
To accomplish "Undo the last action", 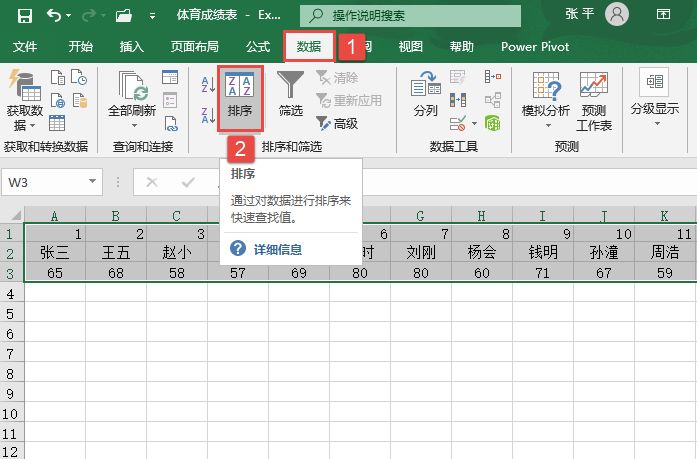I will [x=54, y=16].
